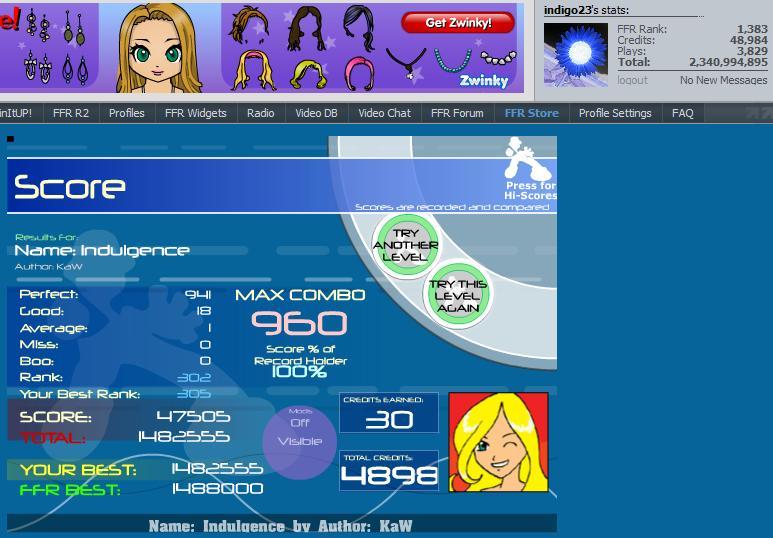Select the black pendant necklace icon
Image resolution: width=773 pixels, height=538 pixels.
tap(405, 63)
